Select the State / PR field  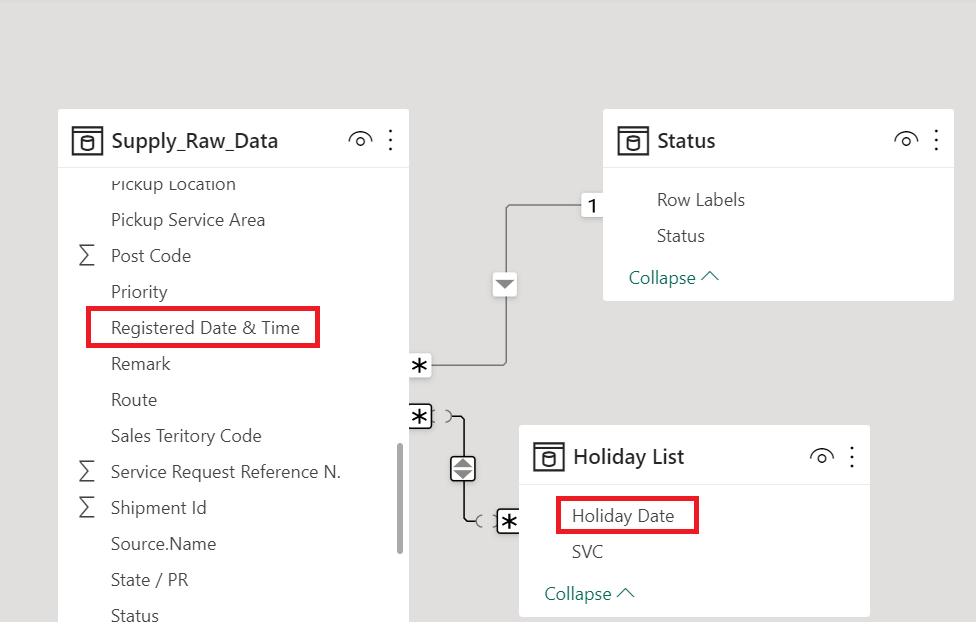tap(149, 580)
